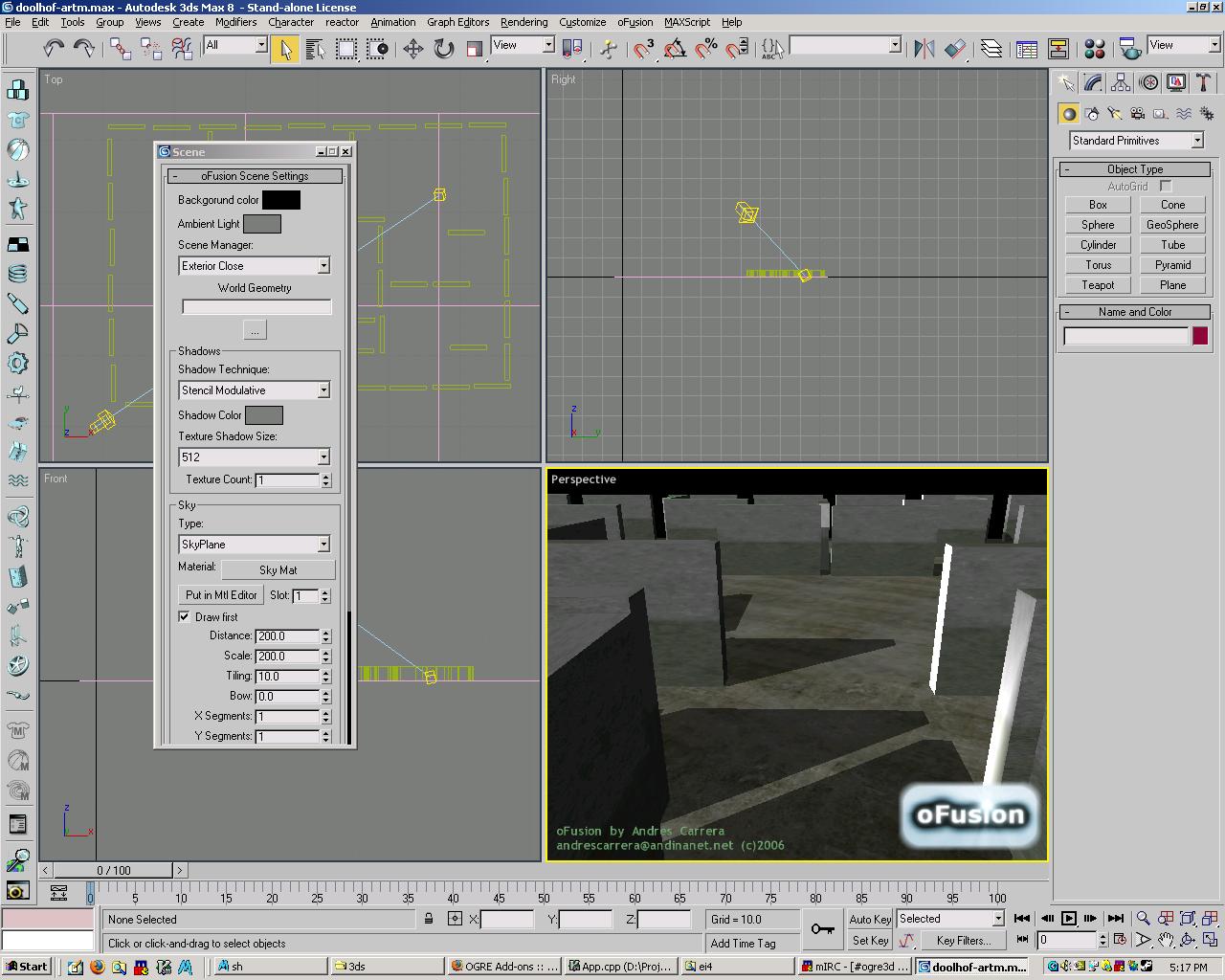The height and width of the screenshot is (980, 1225).
Task: Collapse the Object Type rollout
Action: (1135, 169)
